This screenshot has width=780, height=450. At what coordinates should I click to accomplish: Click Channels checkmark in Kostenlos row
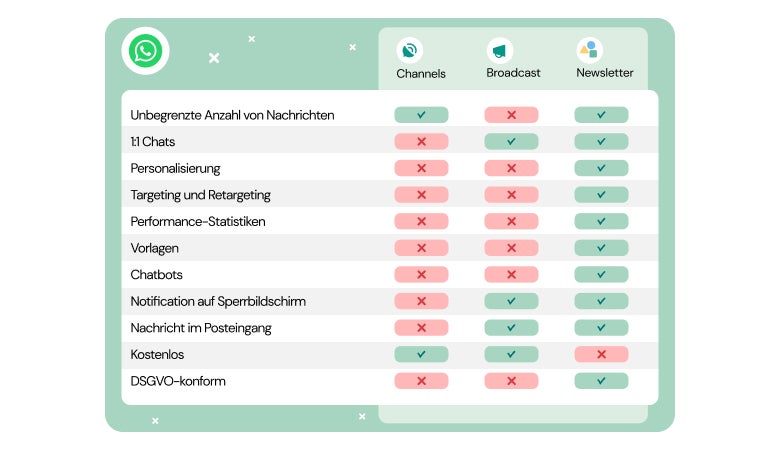(x=421, y=354)
